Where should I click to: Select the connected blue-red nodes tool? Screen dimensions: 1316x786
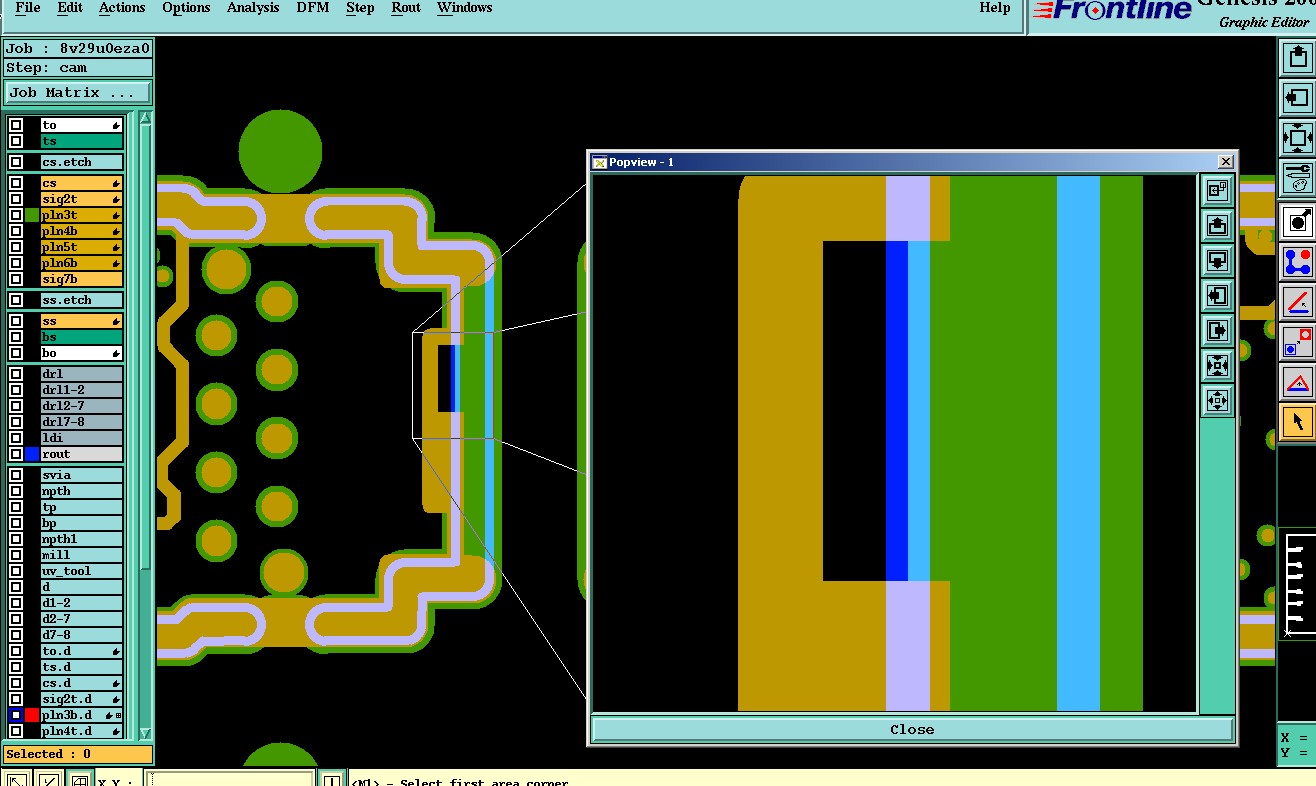coord(1297,262)
